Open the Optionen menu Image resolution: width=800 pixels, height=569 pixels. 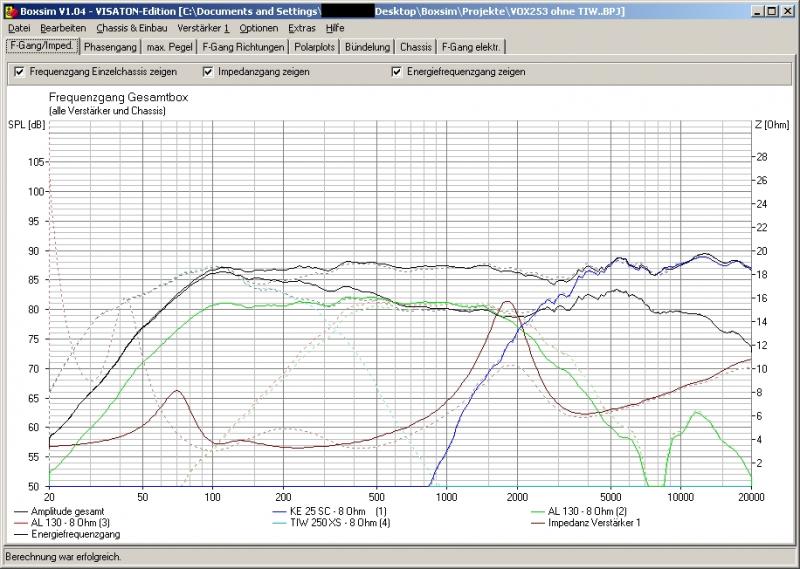point(258,28)
